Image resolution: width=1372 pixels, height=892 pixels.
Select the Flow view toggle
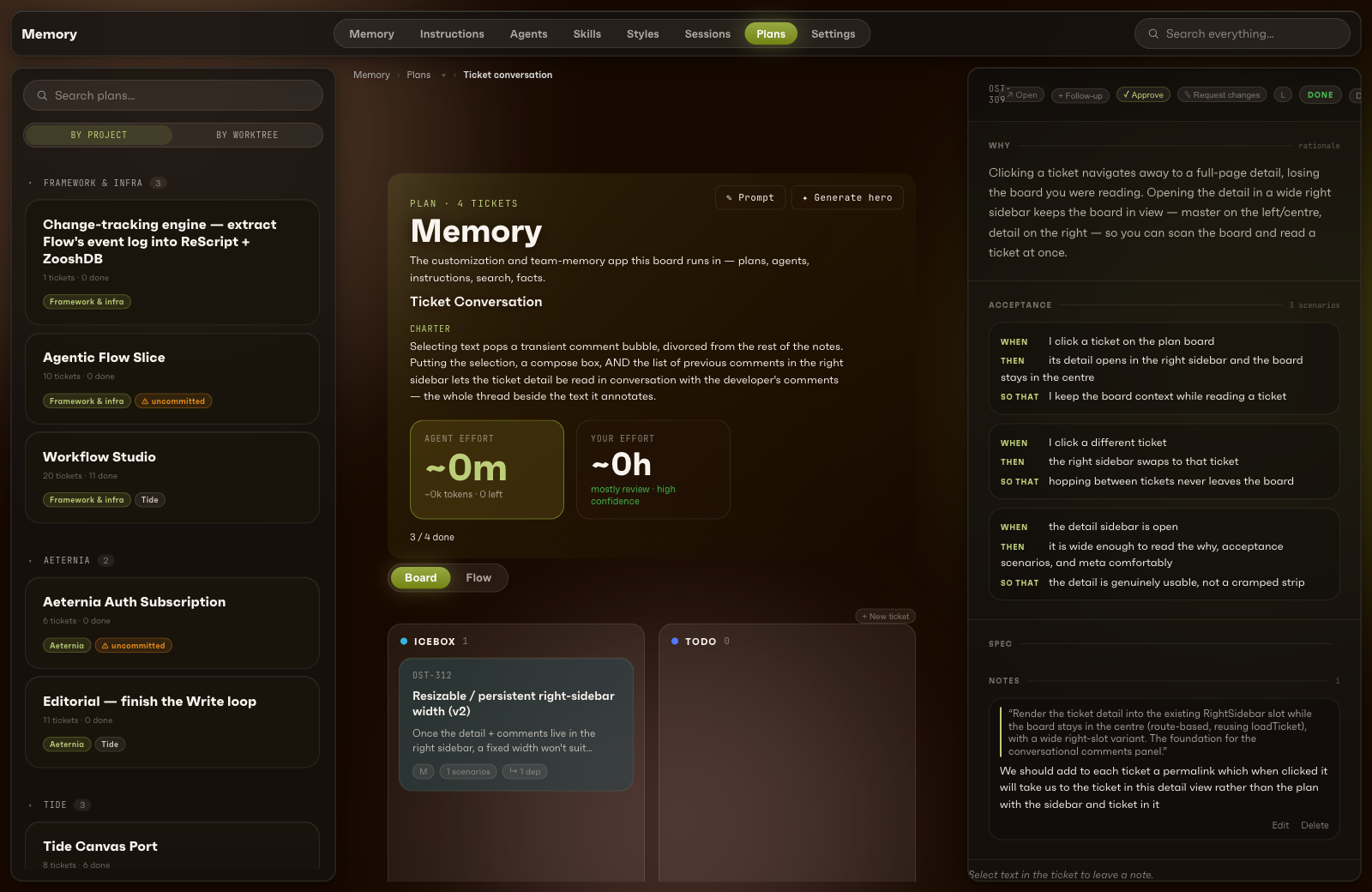tap(478, 578)
